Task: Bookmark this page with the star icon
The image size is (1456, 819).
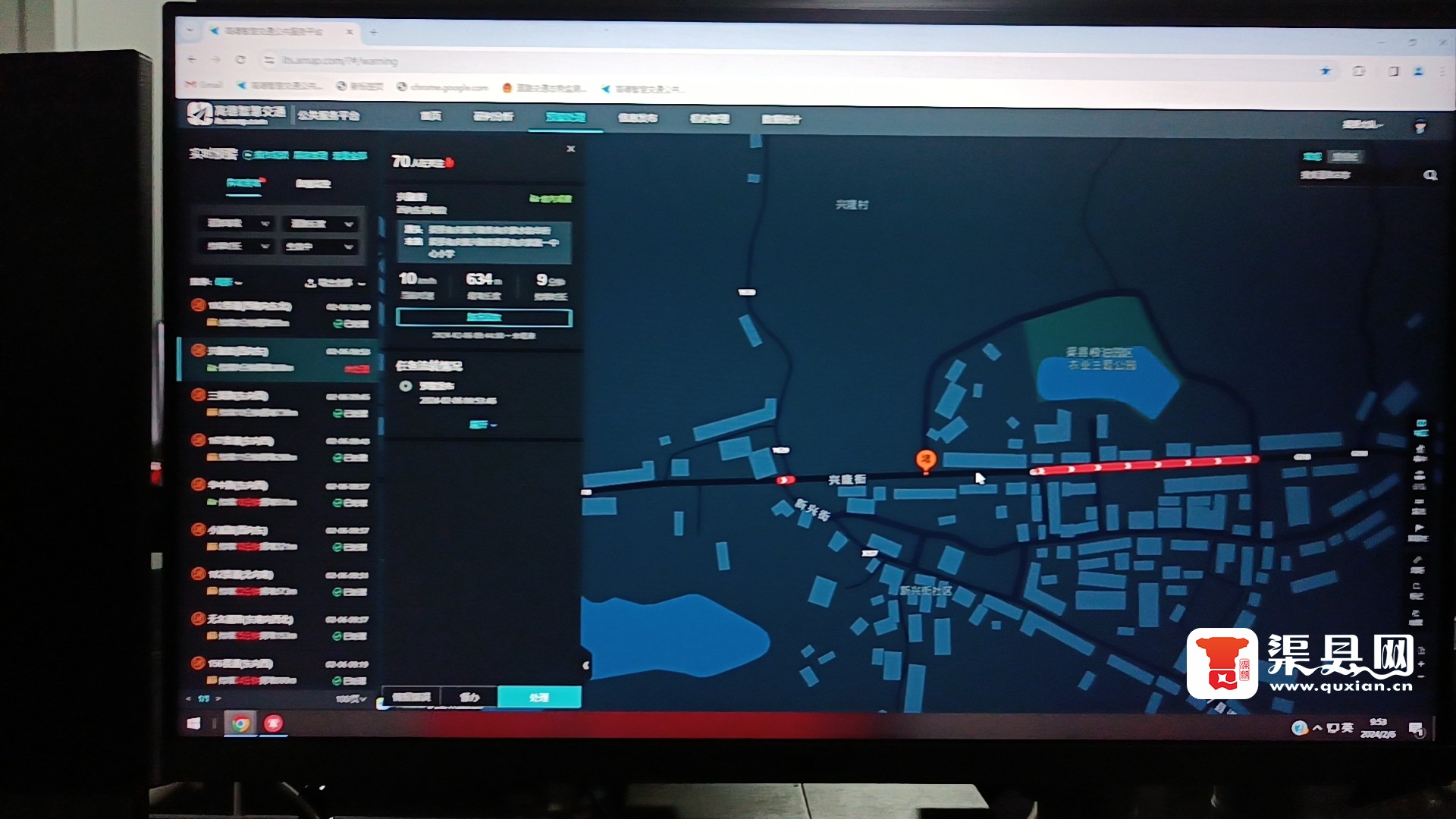Action: click(x=1326, y=71)
